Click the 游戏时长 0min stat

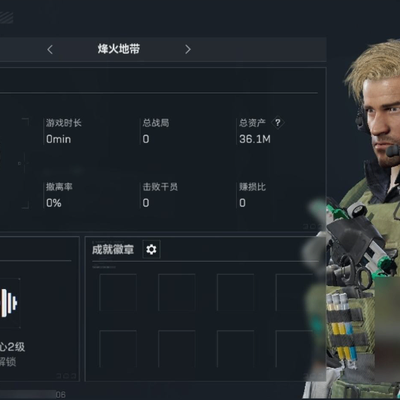pyautogui.click(x=63, y=131)
